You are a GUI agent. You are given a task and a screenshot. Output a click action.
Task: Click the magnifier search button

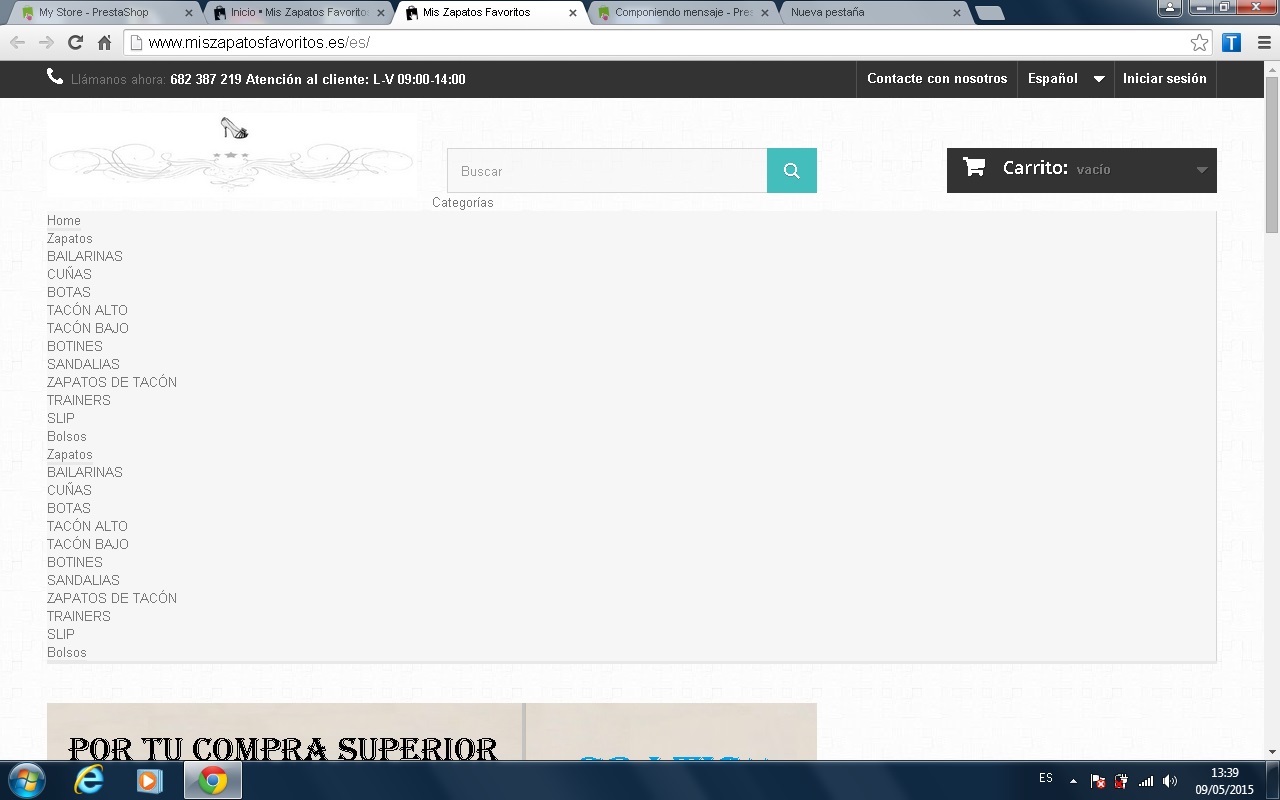[792, 171]
